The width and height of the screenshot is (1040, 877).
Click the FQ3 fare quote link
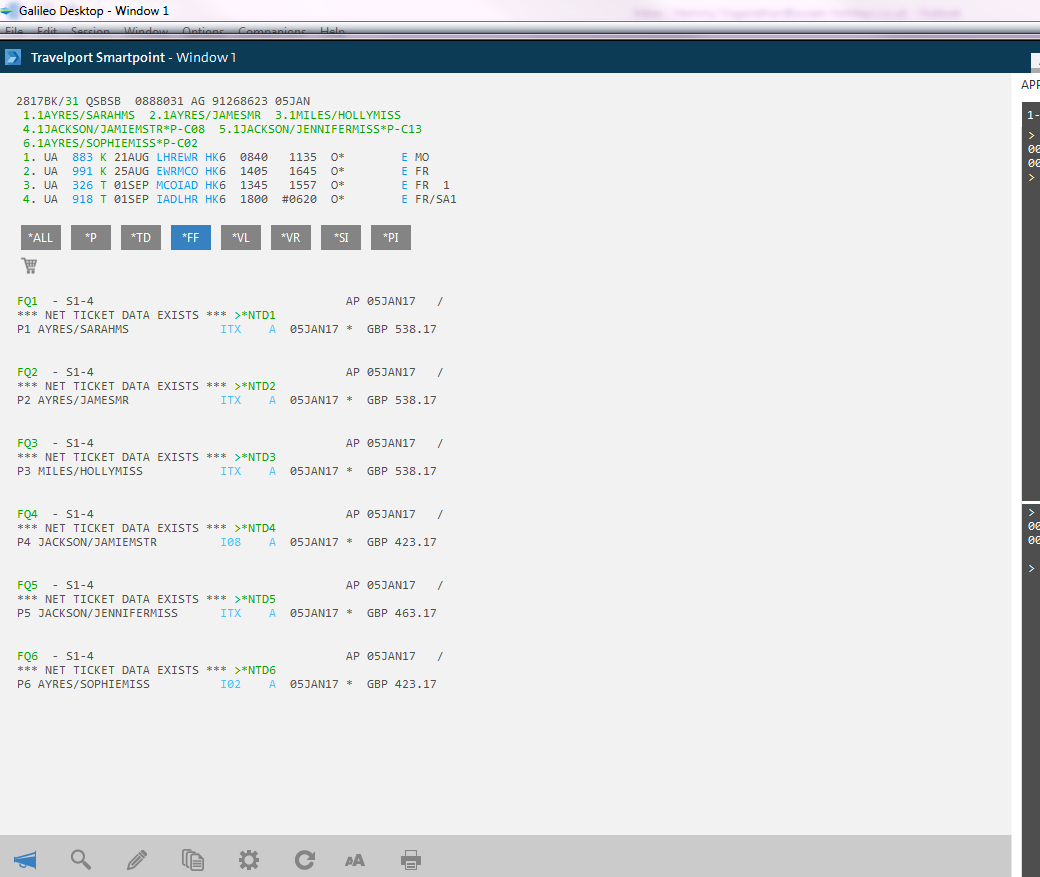click(27, 443)
